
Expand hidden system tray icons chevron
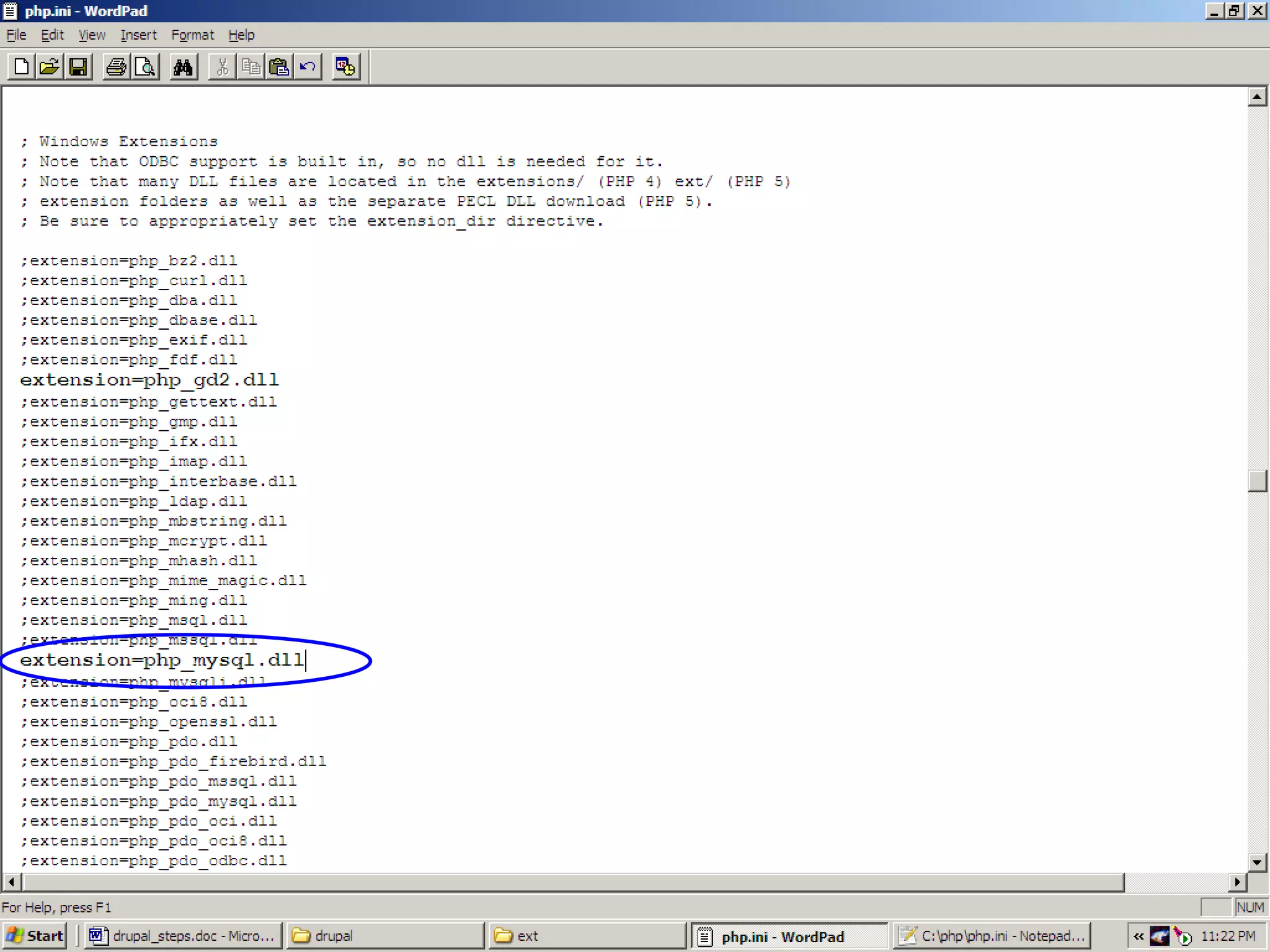coord(1139,936)
